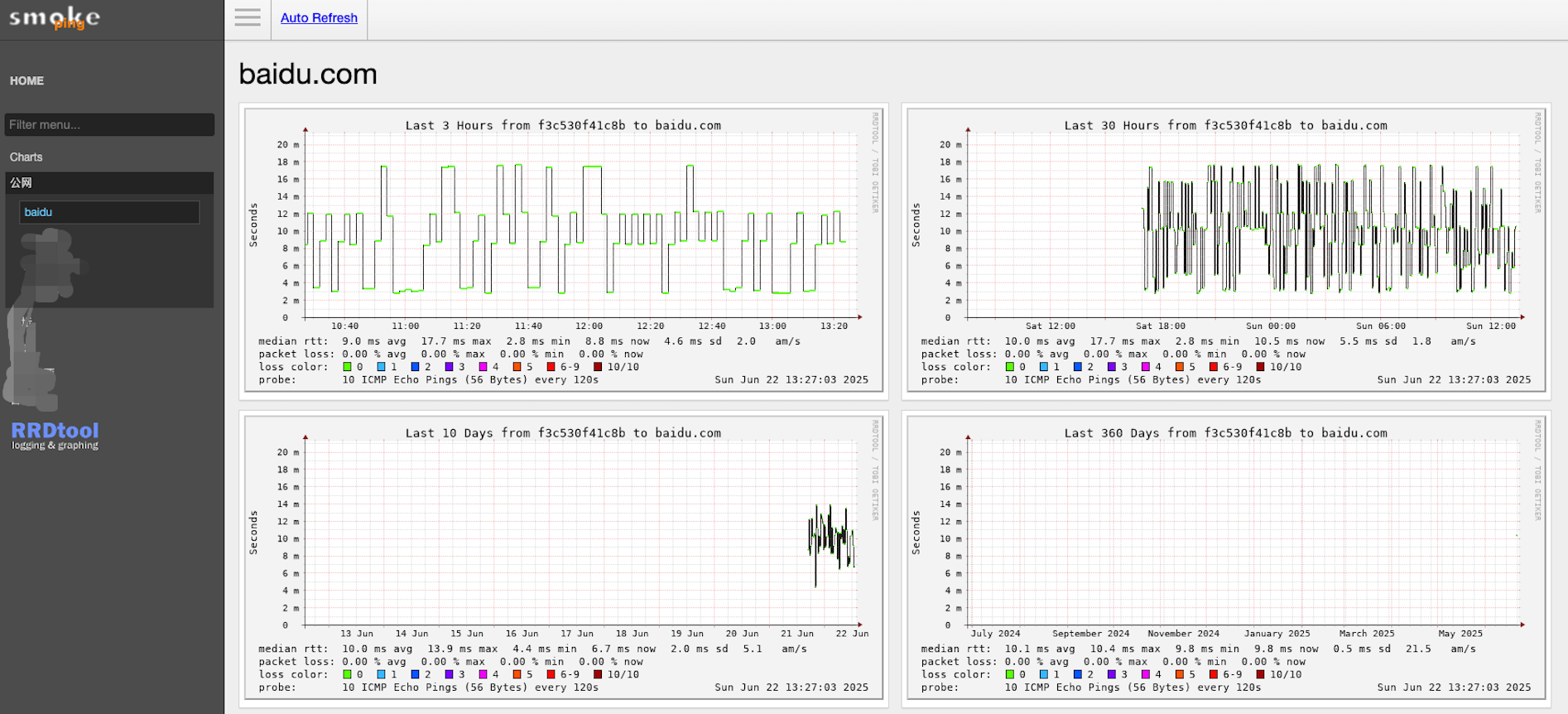
Task: Open the Last 30 Hours graph
Action: (1226, 248)
